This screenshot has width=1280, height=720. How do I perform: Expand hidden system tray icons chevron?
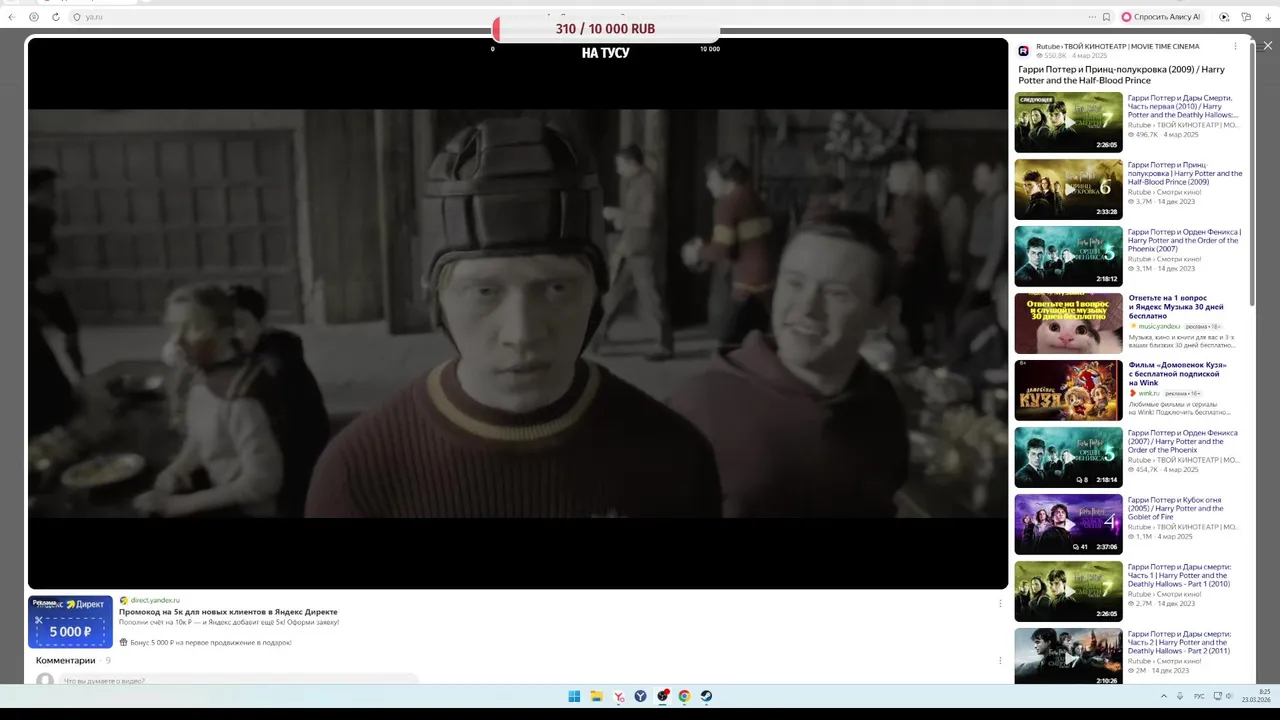(1163, 696)
